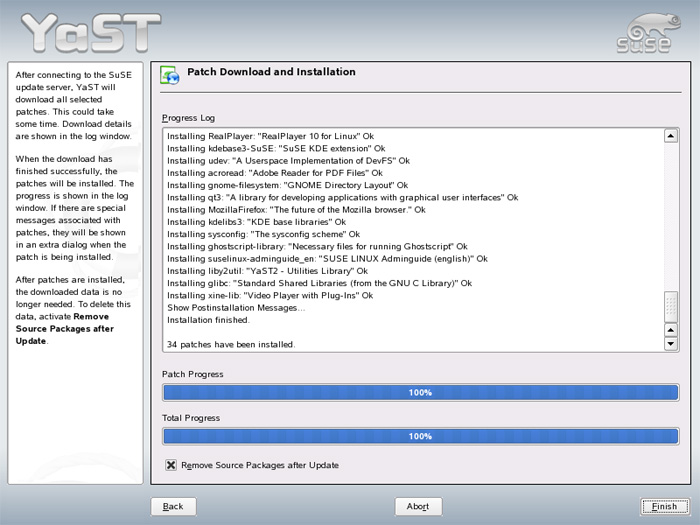700x525 pixels.
Task: Select the 'Installing xine-lib' log line
Action: 270,296
